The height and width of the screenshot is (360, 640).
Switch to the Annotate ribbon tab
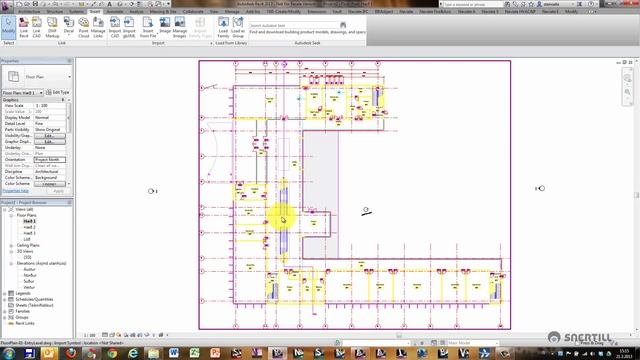tap(115, 12)
